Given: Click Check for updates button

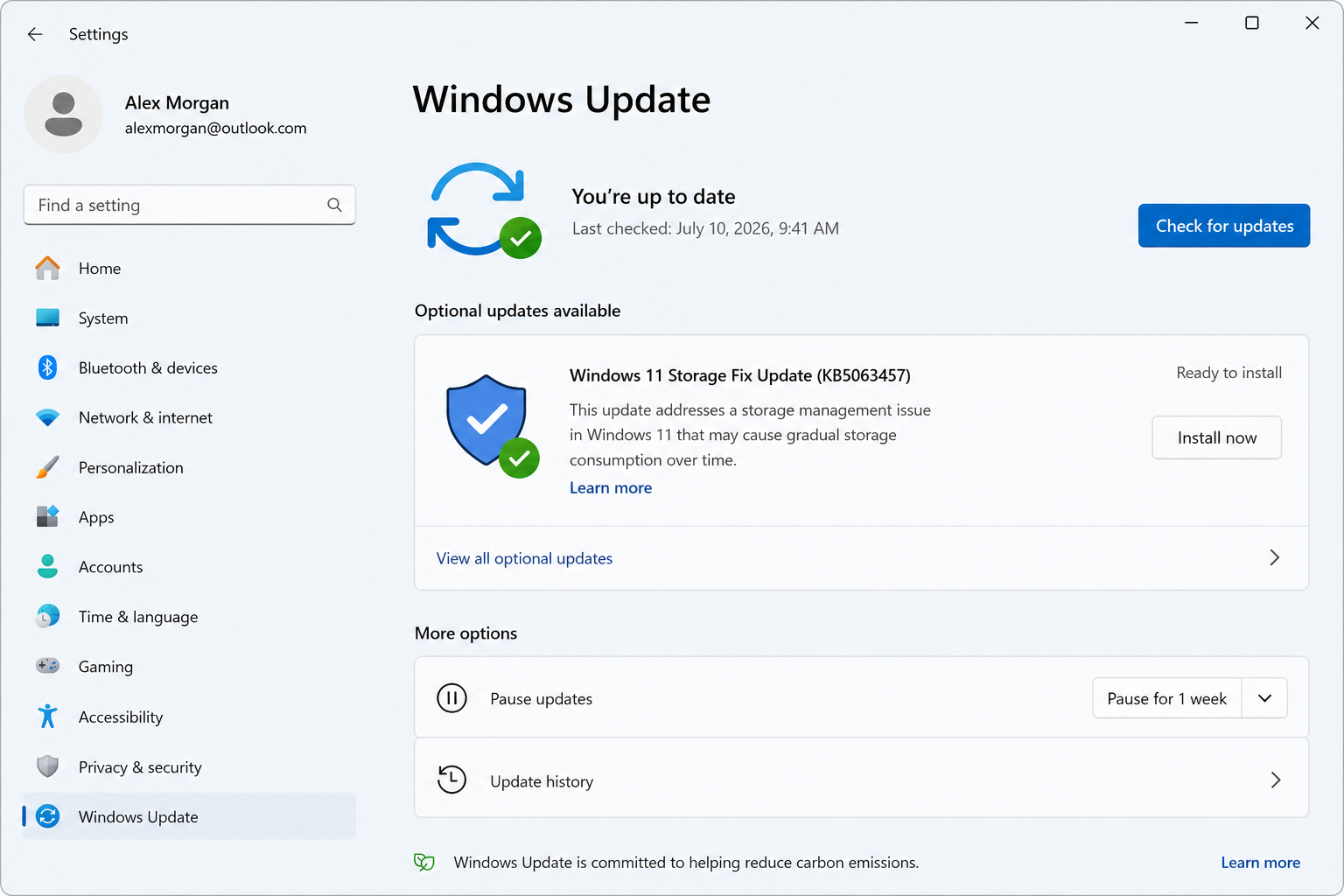Looking at the screenshot, I should pos(1224,226).
